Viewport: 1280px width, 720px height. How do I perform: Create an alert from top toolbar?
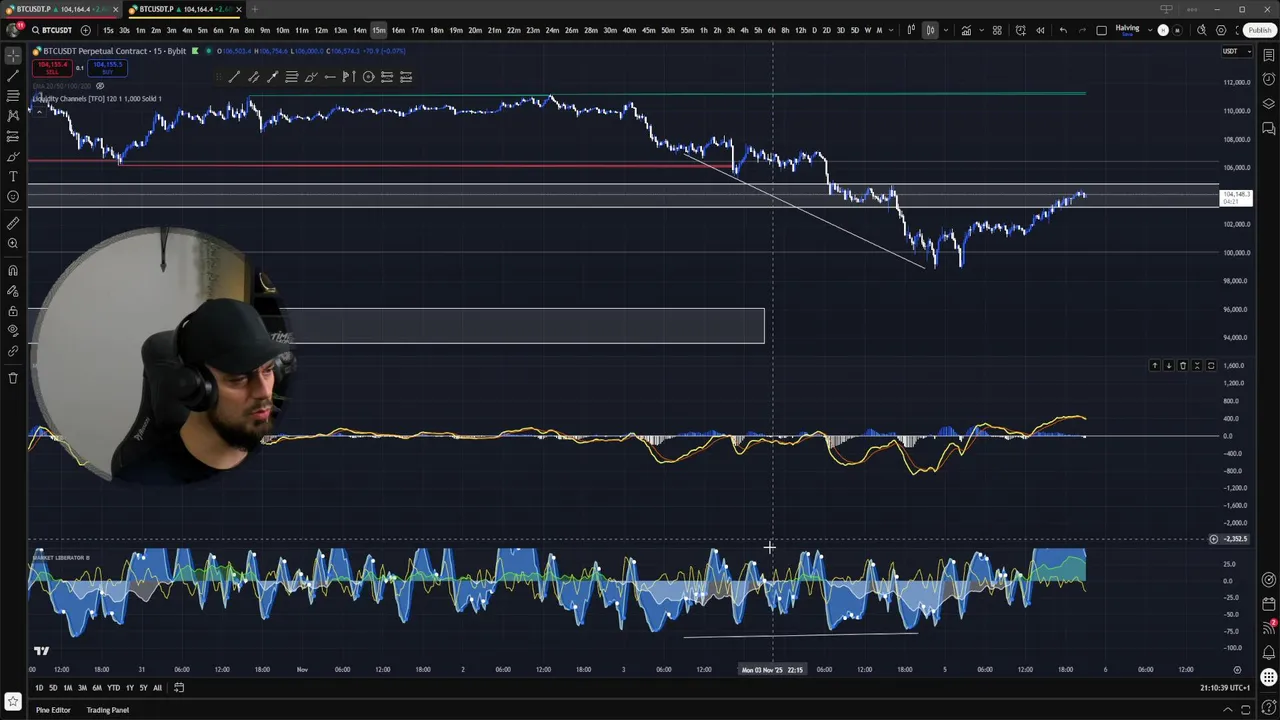coord(1021,30)
